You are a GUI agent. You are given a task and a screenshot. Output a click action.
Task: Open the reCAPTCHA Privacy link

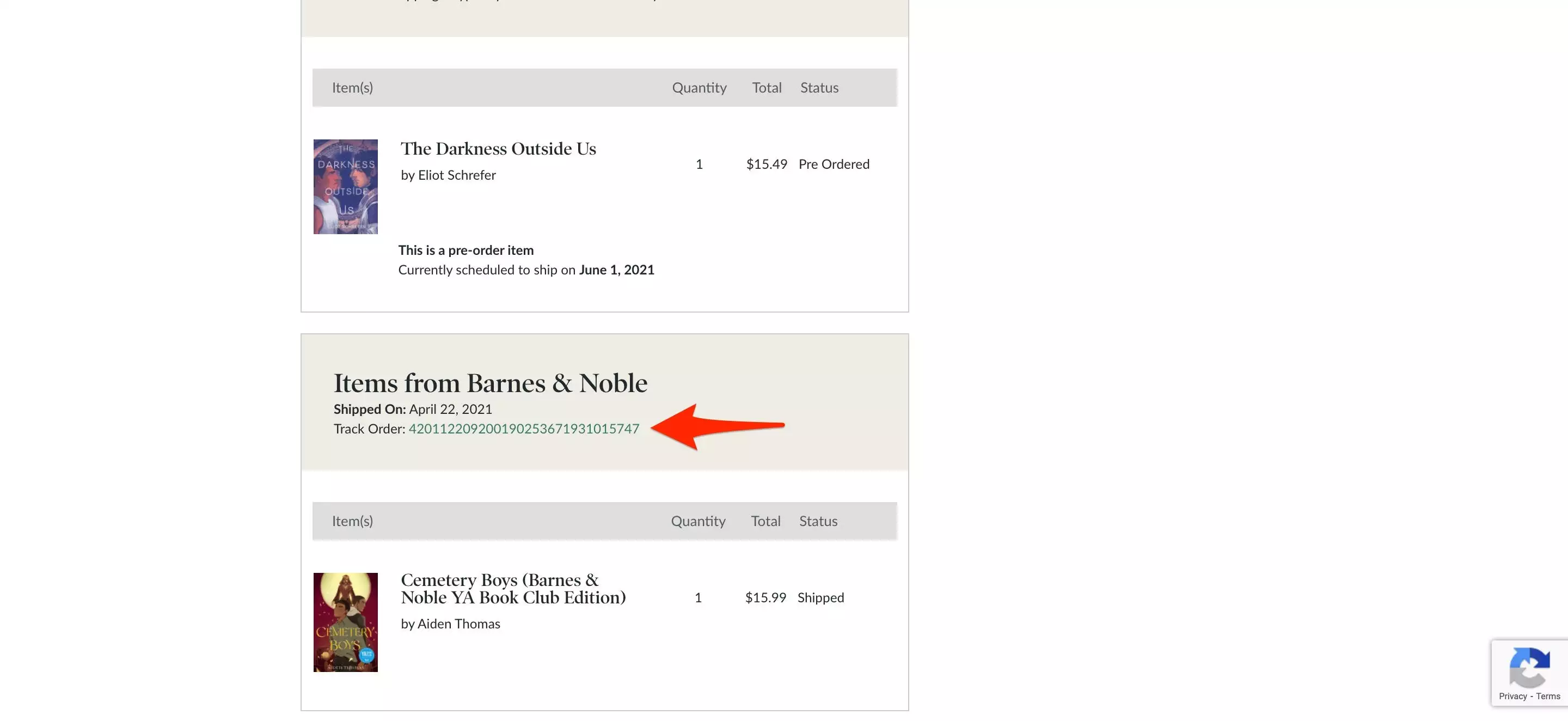pos(1512,696)
